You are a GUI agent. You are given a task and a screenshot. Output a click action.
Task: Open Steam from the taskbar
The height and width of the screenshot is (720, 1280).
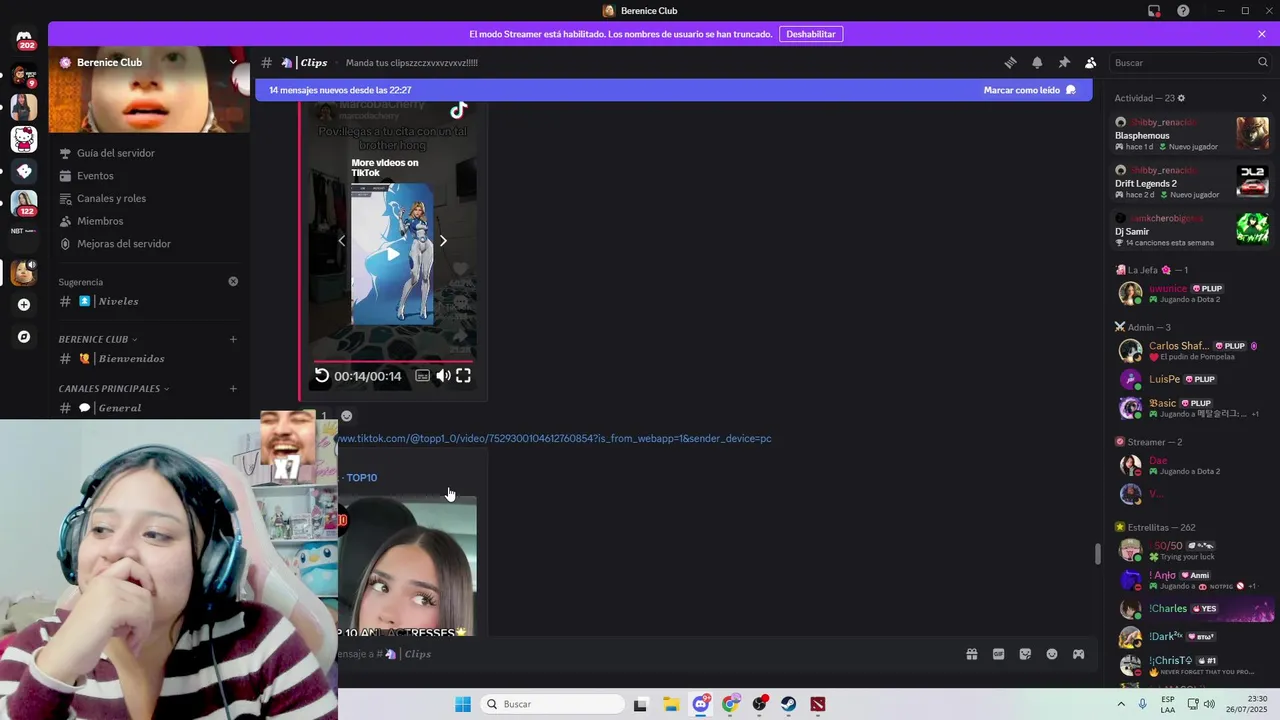789,704
